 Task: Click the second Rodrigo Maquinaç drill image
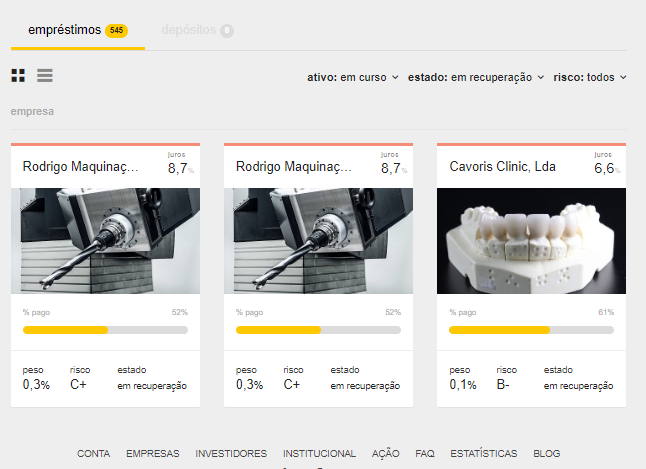click(x=318, y=241)
